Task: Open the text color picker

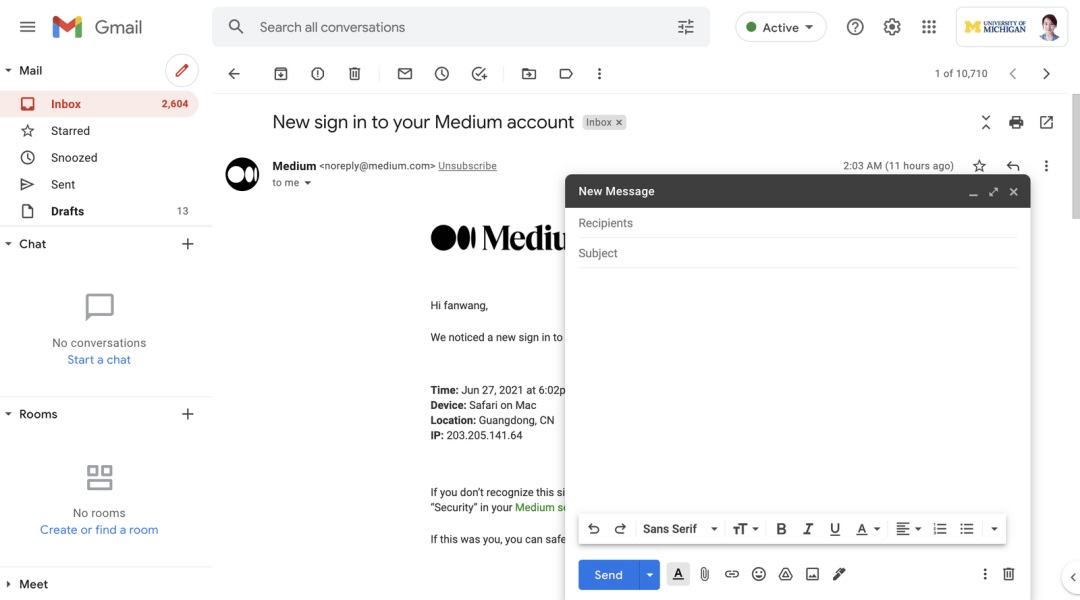Action: click(x=867, y=529)
